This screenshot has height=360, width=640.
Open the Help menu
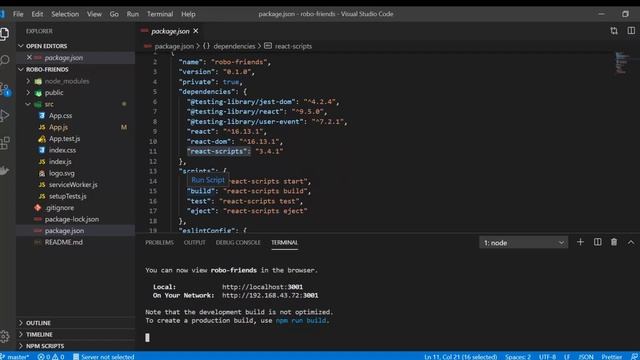[x=188, y=14]
